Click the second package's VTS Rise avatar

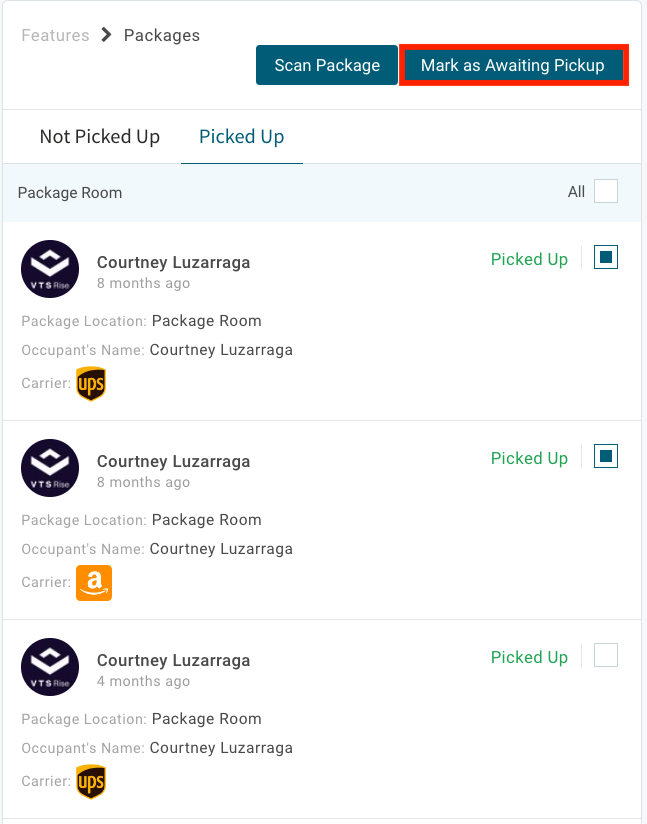[x=50, y=468]
